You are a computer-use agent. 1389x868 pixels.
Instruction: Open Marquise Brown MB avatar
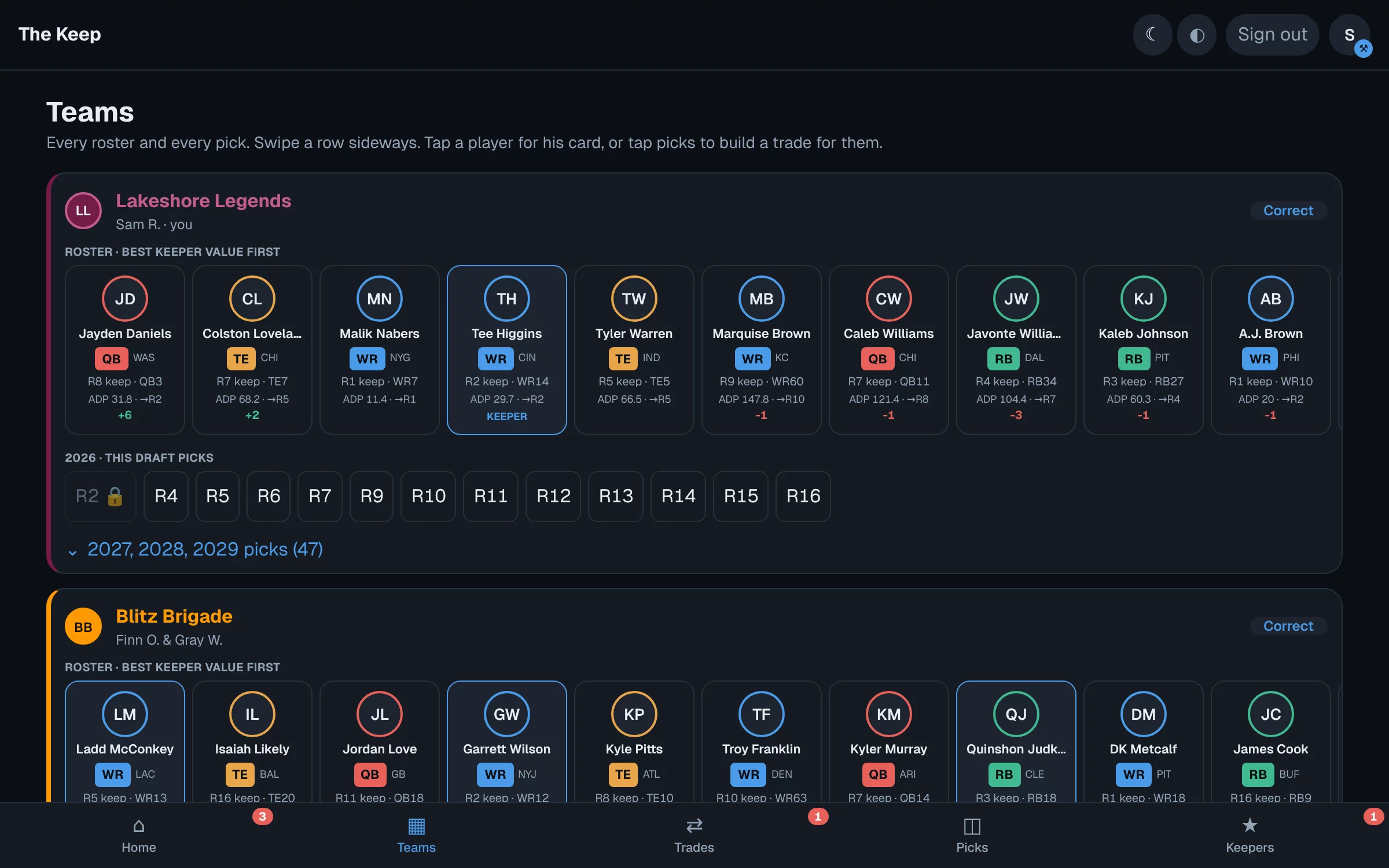click(x=762, y=299)
